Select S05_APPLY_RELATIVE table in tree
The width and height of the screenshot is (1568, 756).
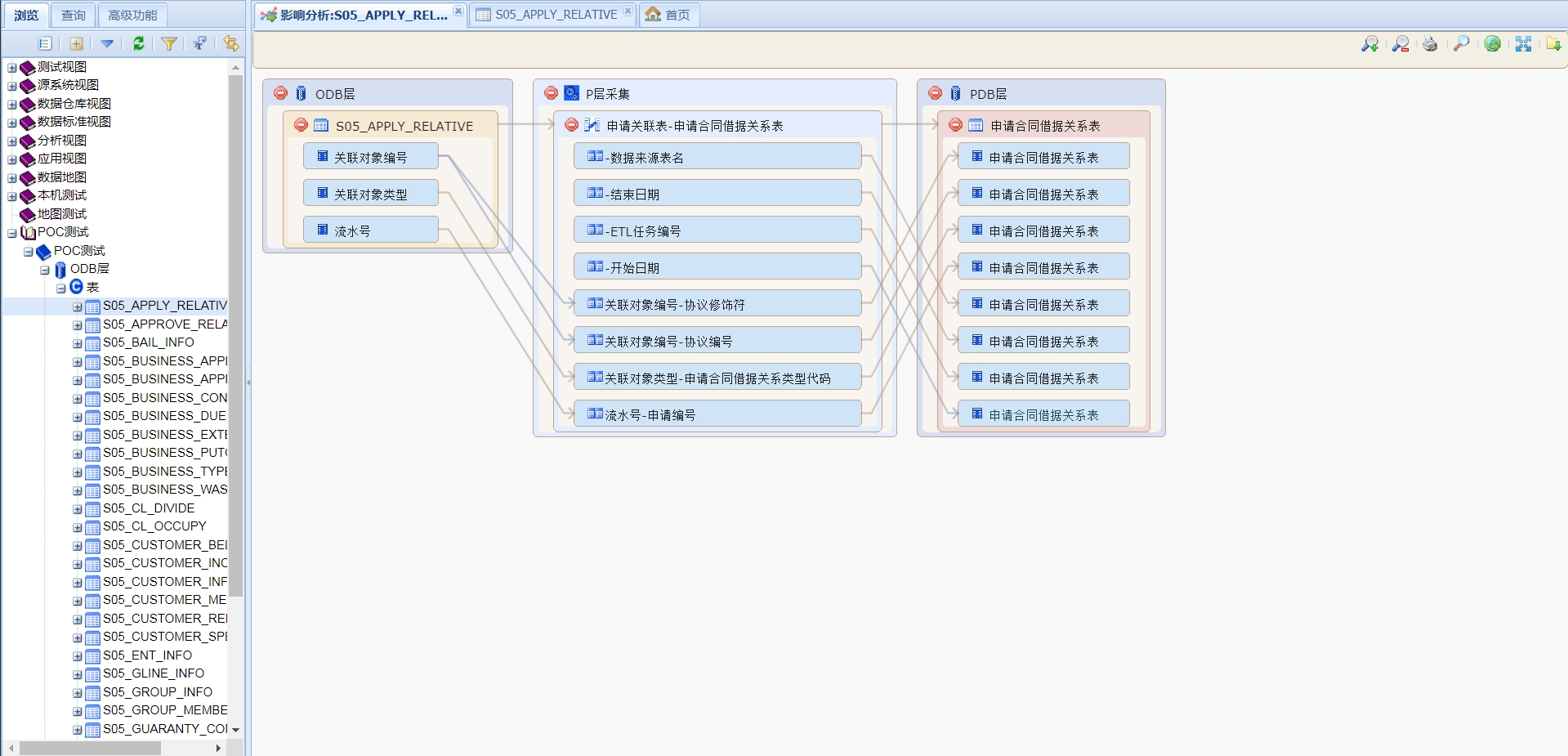coord(165,306)
